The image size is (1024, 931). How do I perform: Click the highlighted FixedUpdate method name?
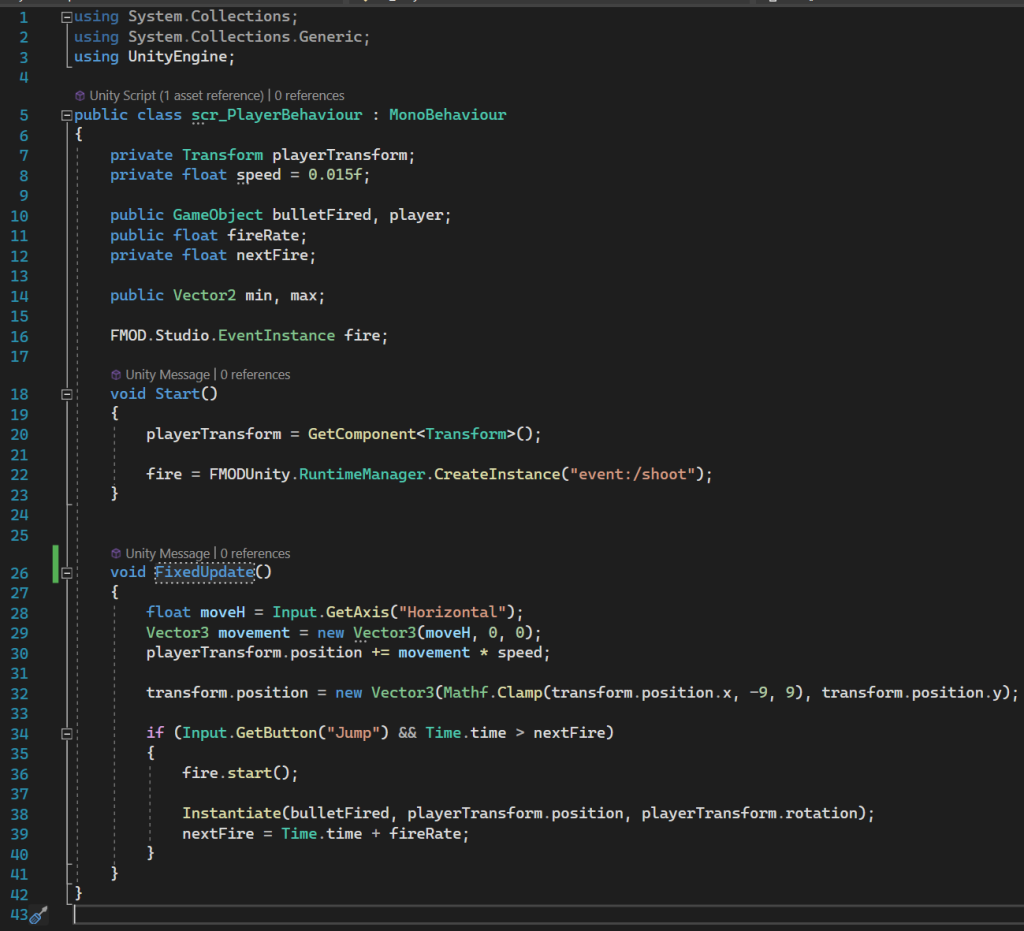(x=204, y=573)
